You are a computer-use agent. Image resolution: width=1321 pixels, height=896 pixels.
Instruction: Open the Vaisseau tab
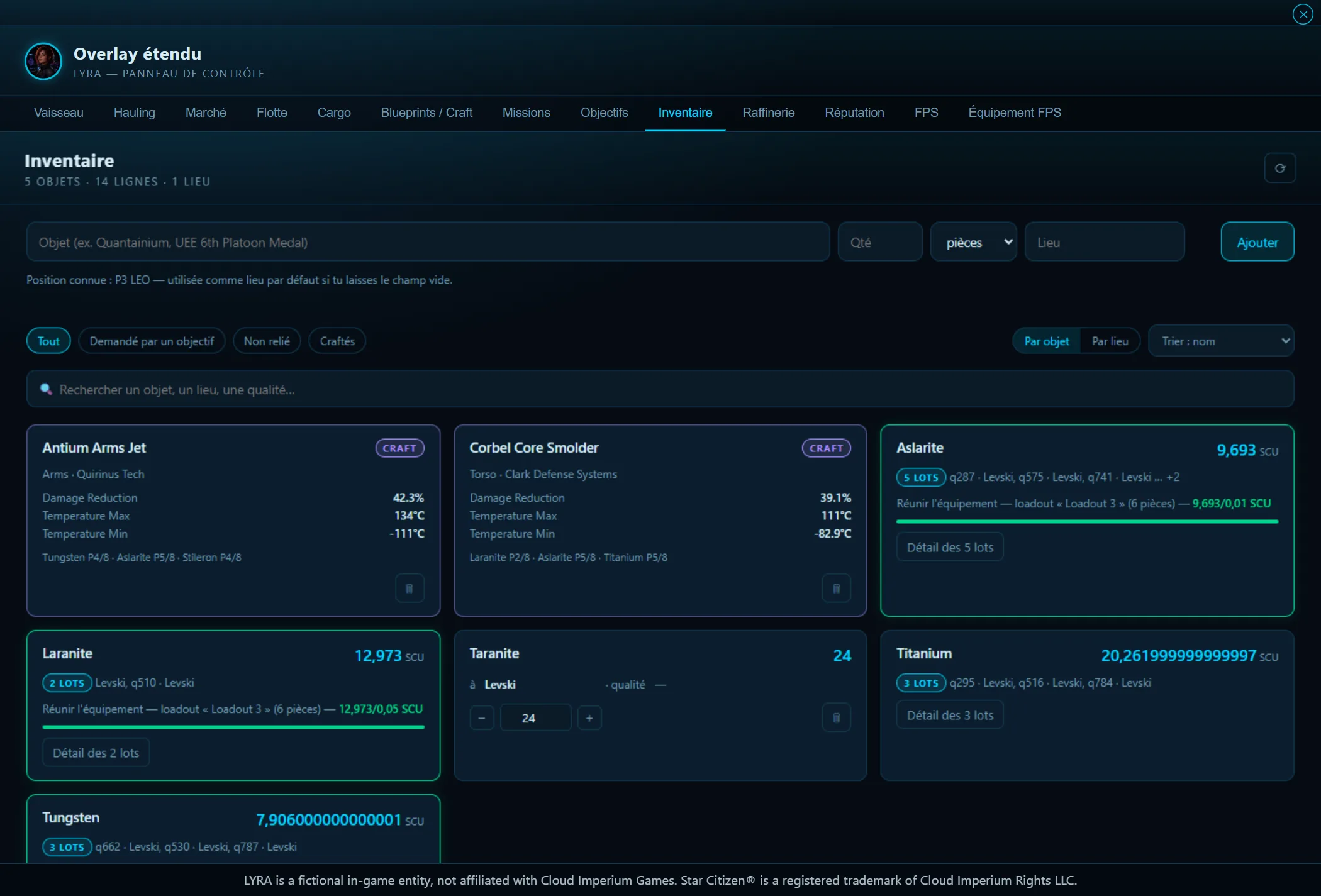[x=59, y=113]
